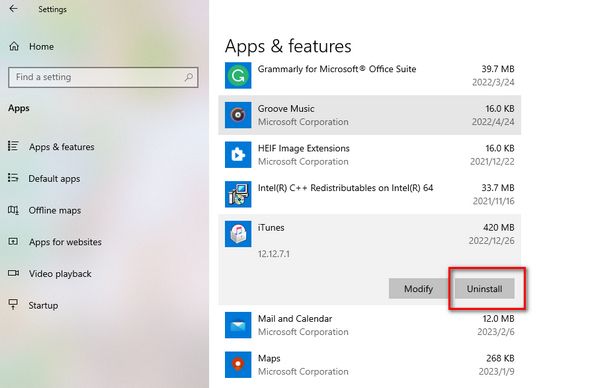Click the 420 MB size of iTunes
Screen dimensions: 600x388
coord(499,227)
